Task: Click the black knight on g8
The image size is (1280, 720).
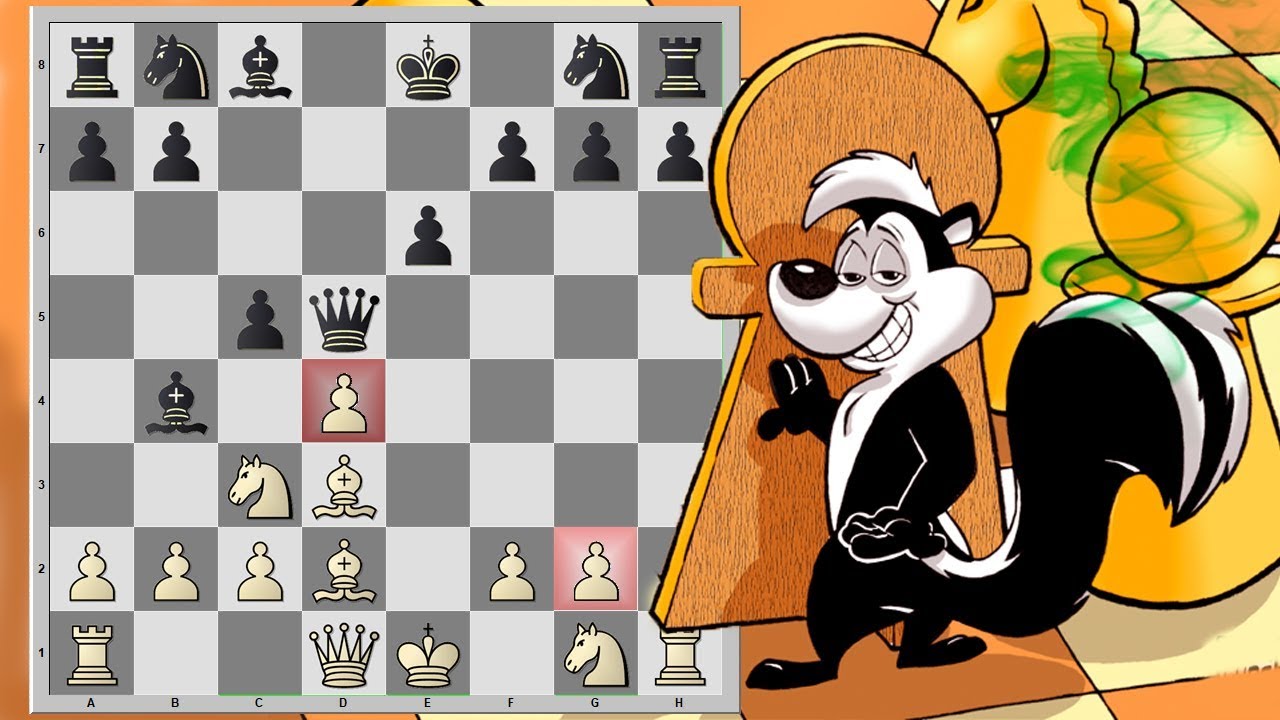Action: (x=596, y=66)
